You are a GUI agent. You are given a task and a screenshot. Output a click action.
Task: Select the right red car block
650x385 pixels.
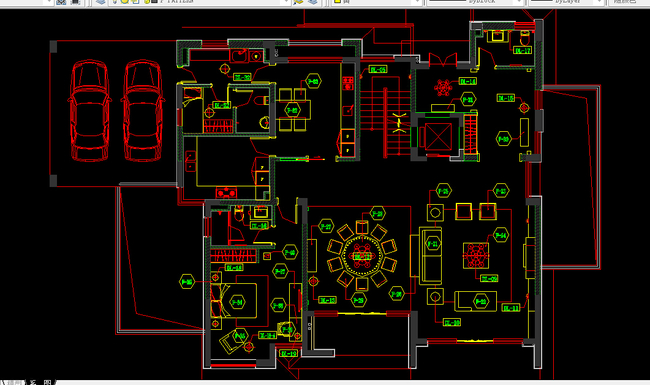[143, 110]
